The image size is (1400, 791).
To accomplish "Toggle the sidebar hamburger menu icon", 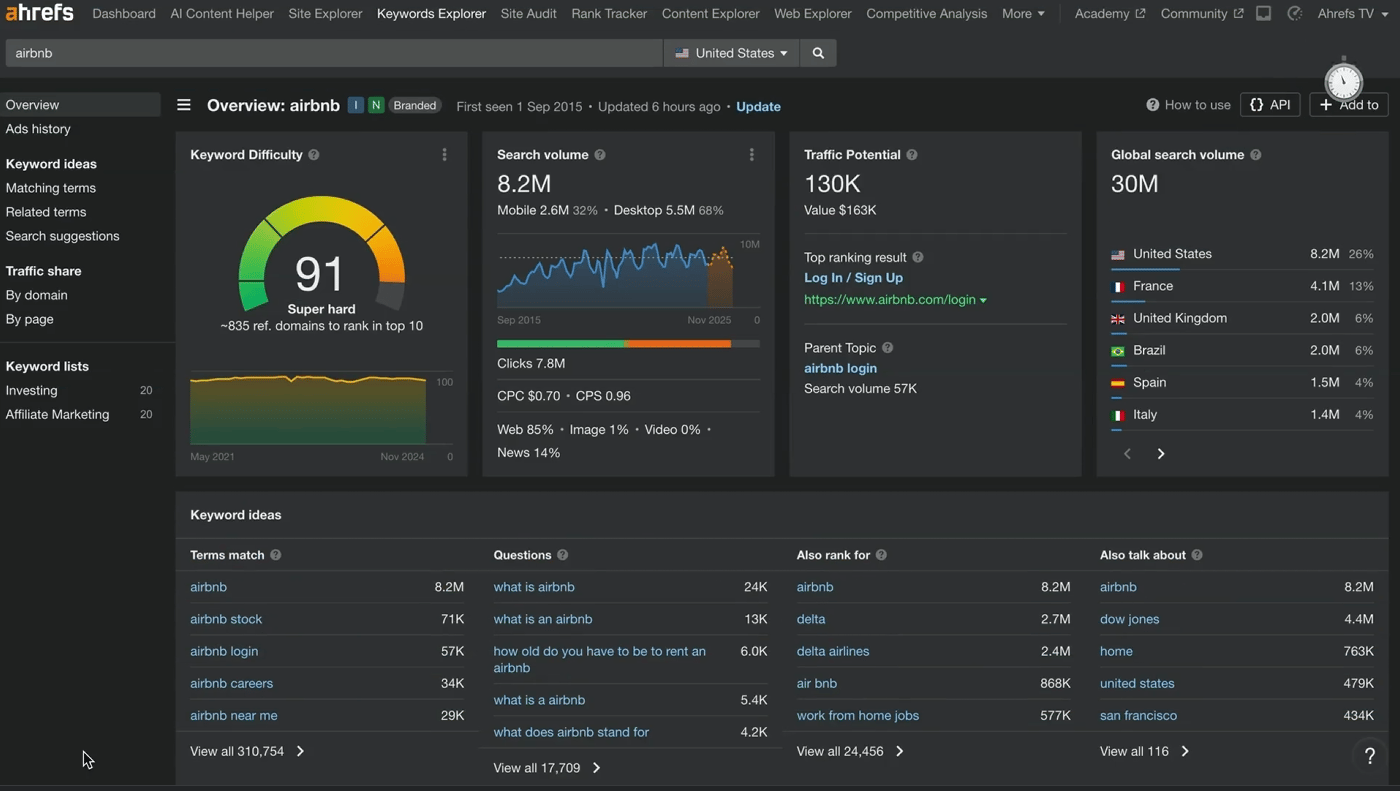I will pyautogui.click(x=184, y=105).
